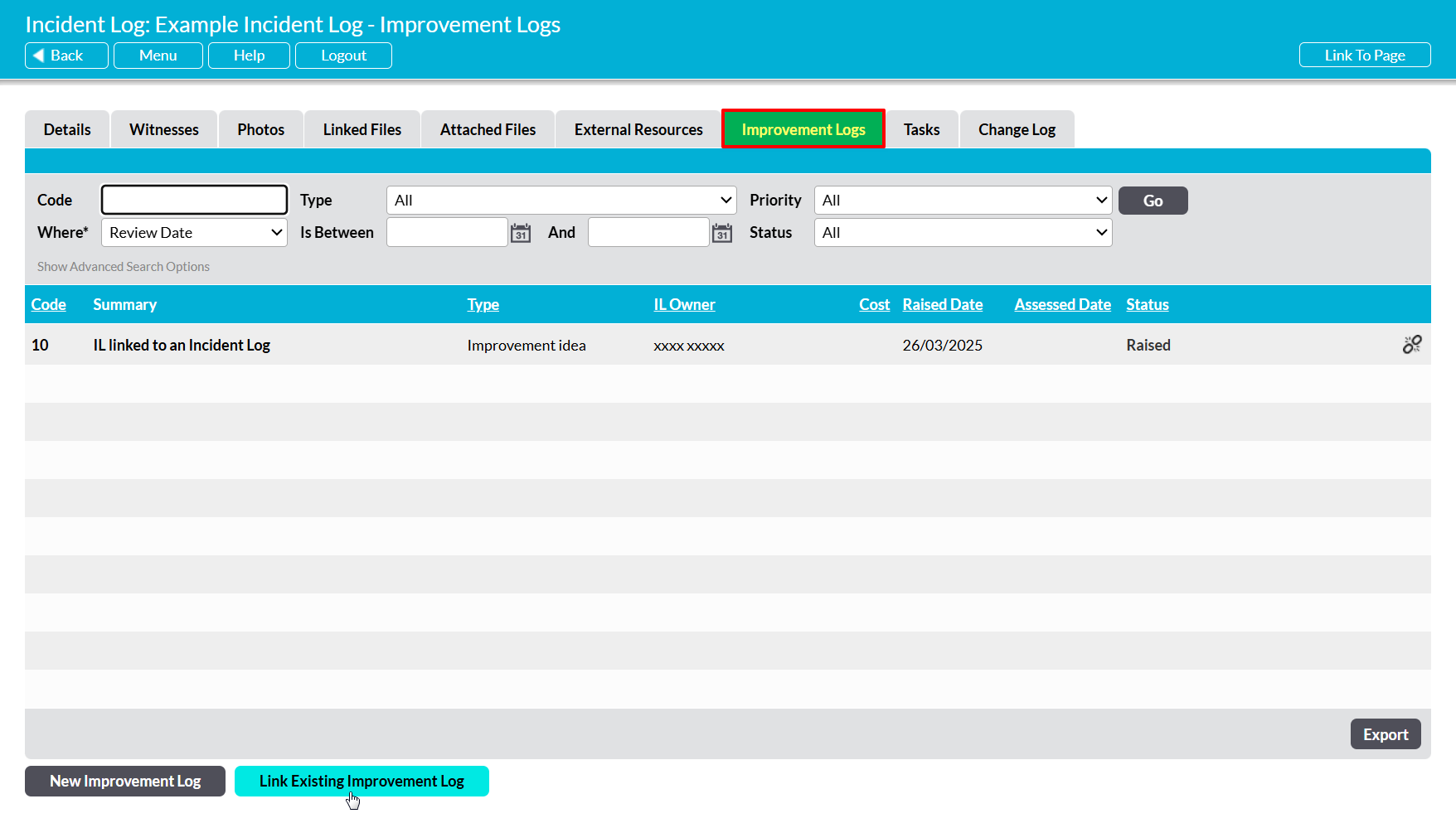
Task: Click the Link To Page button
Action: pyautogui.click(x=1365, y=56)
